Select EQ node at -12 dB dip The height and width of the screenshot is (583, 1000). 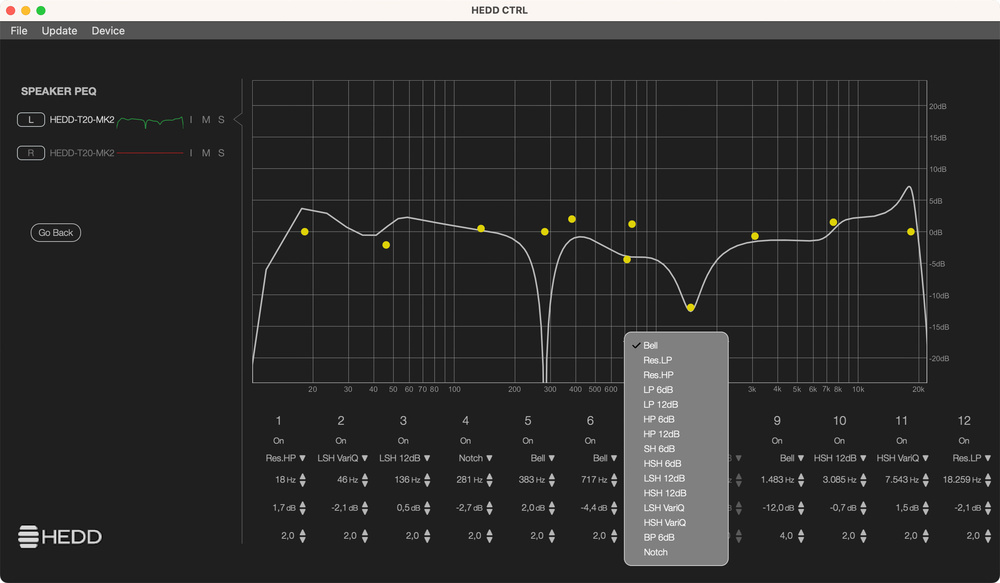pos(691,307)
